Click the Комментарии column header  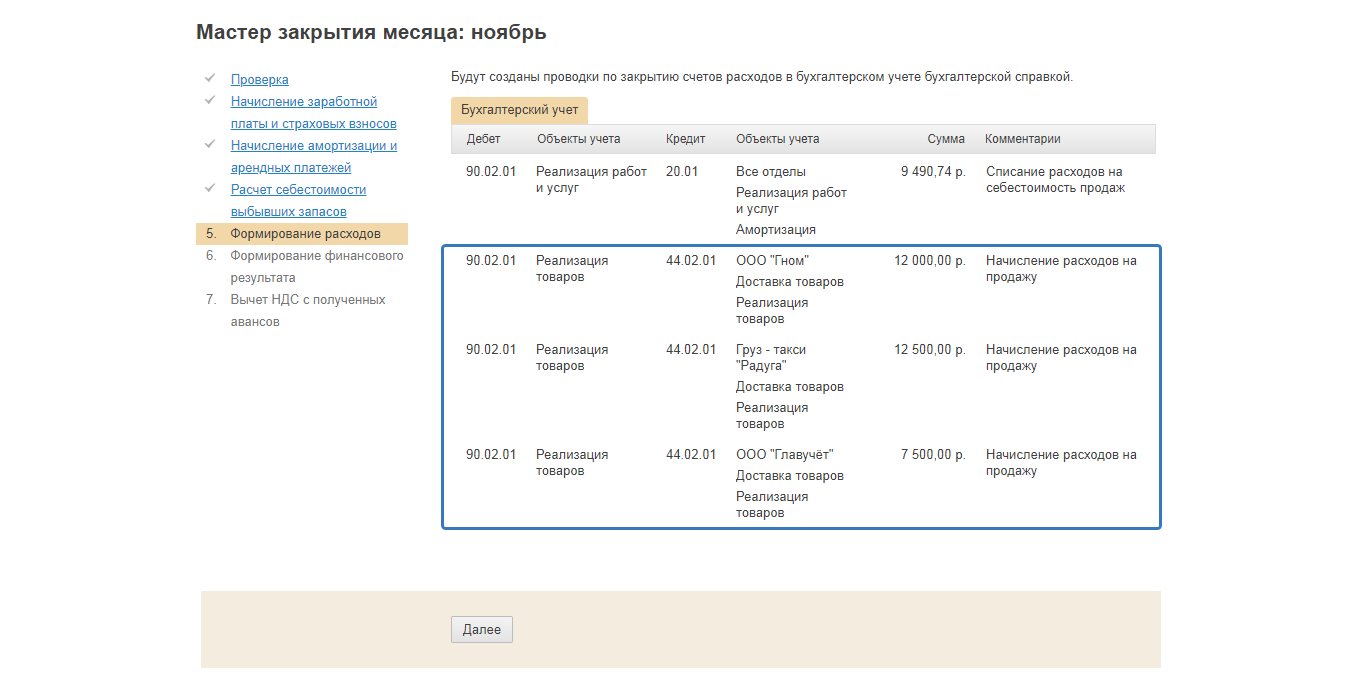pyautogui.click(x=1022, y=139)
